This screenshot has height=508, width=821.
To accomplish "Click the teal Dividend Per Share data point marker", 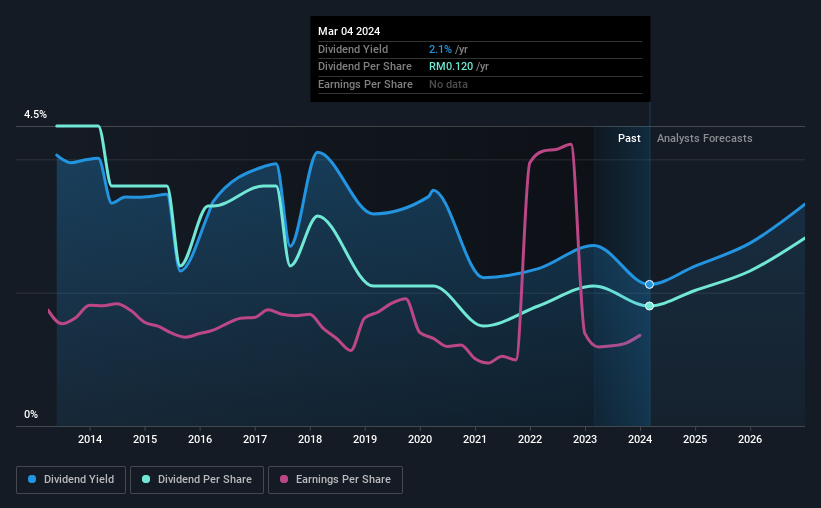I will [x=649, y=306].
